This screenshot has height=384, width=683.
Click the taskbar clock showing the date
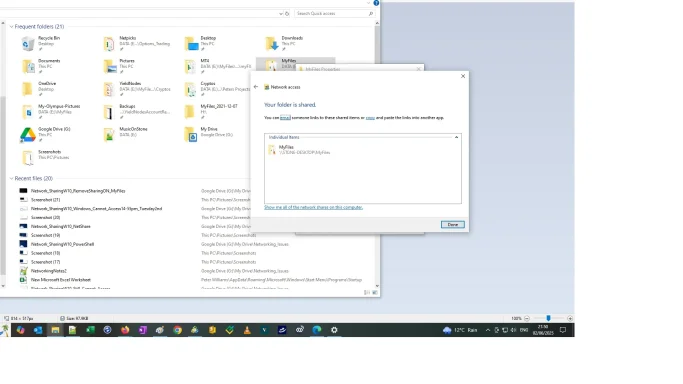point(543,330)
